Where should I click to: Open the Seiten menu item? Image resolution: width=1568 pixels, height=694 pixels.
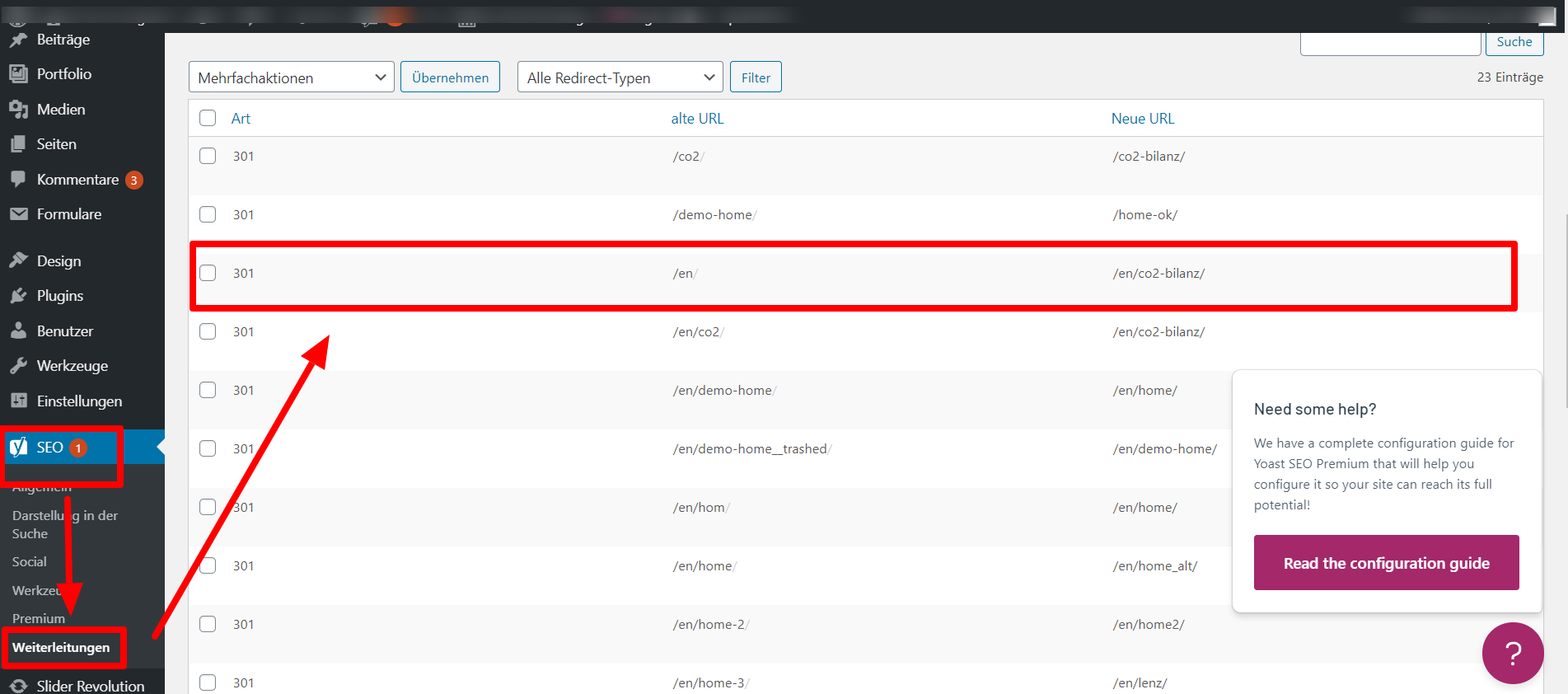tap(57, 144)
